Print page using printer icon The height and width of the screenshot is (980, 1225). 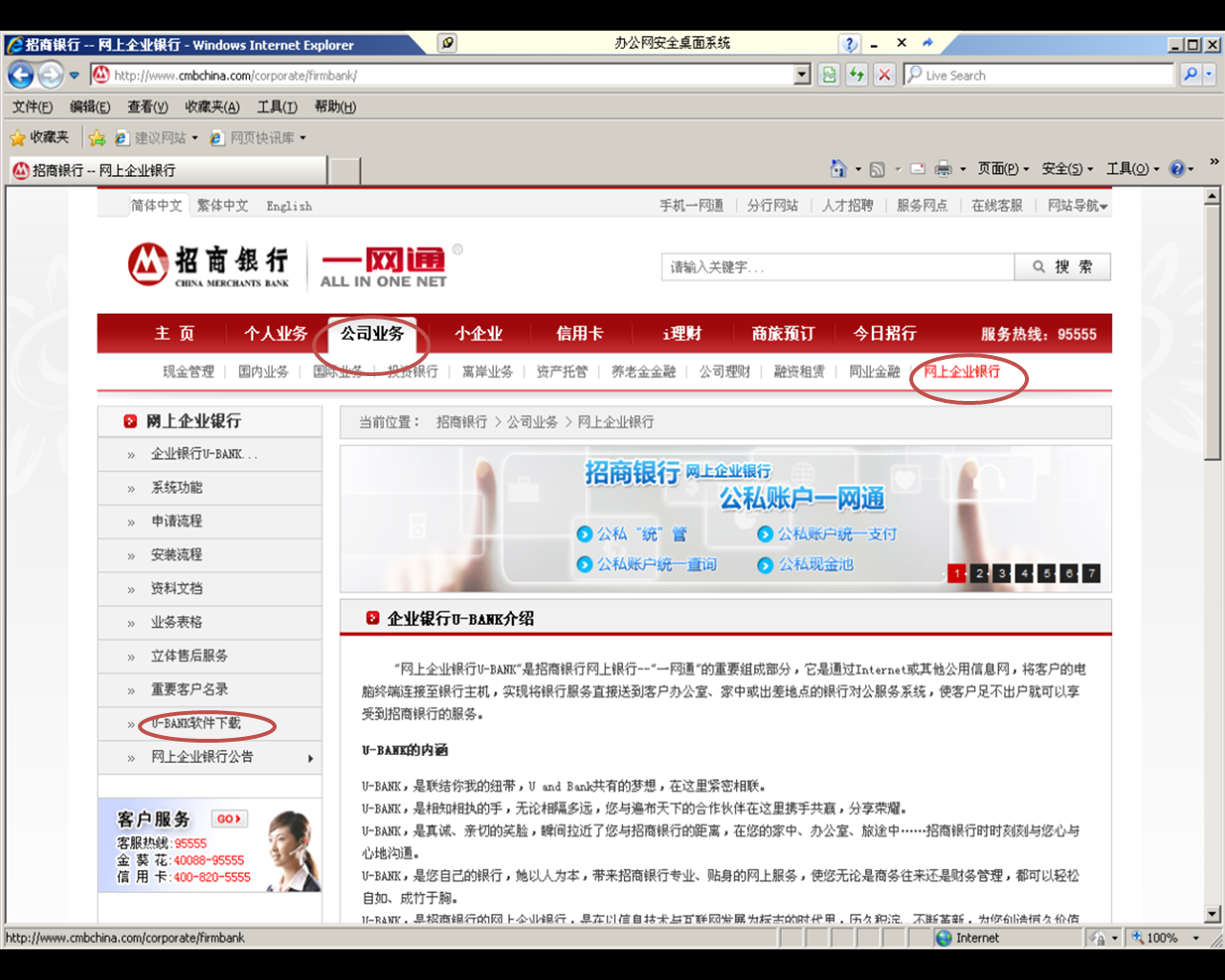coord(944,169)
